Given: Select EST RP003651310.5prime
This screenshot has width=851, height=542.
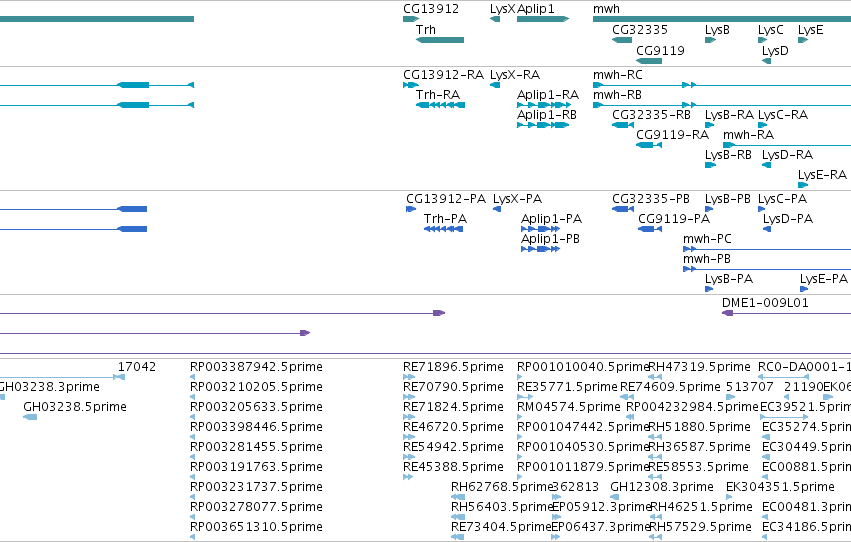Looking at the screenshot, I should (256, 527).
